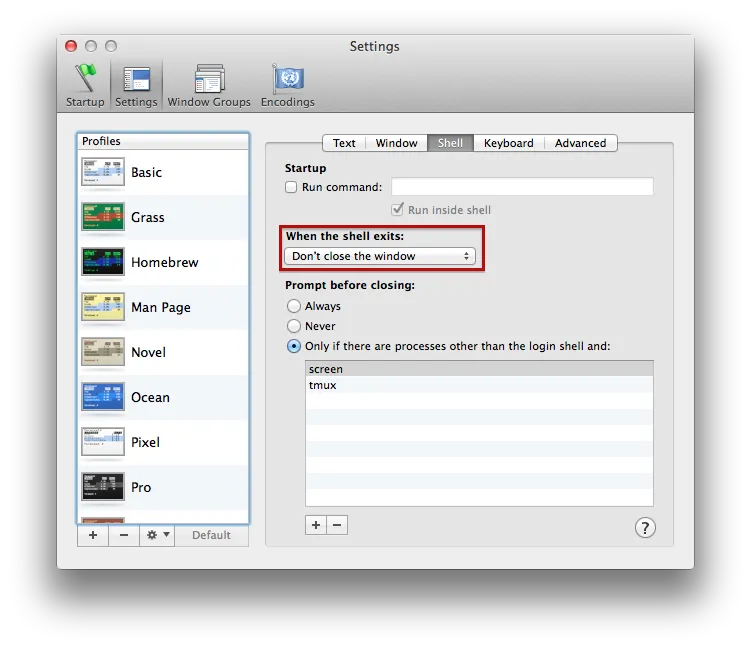Select the Novel profile thumbnail
751x648 pixels.
103,352
